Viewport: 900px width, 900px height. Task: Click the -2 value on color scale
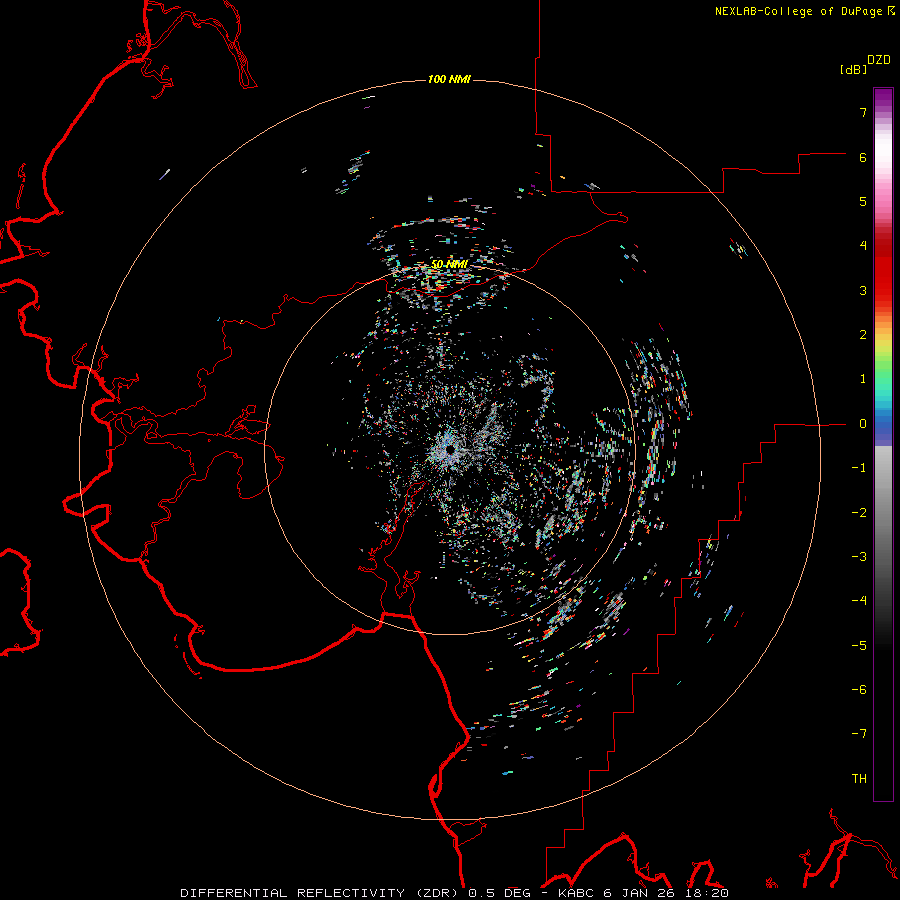coord(859,513)
